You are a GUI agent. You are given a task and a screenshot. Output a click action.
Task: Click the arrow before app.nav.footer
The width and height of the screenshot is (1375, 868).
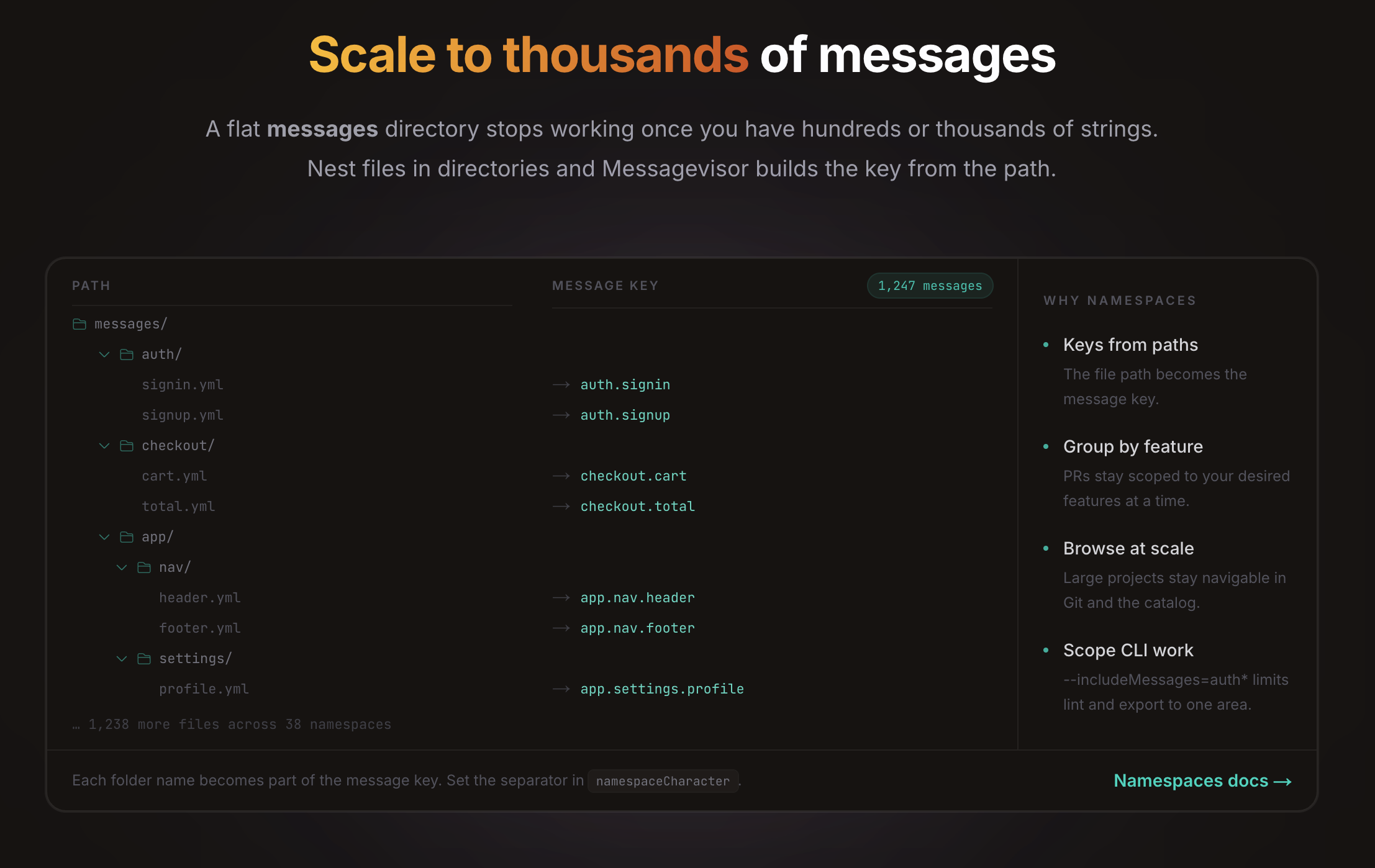click(x=561, y=628)
